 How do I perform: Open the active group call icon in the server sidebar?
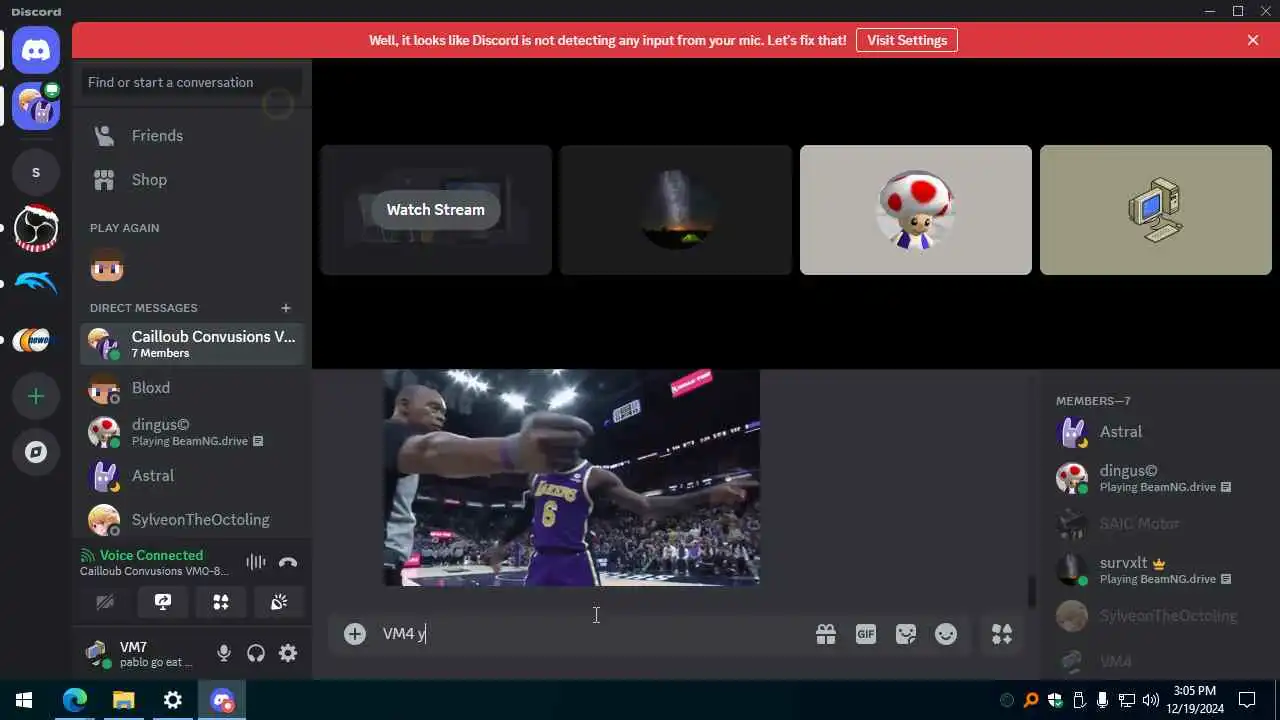point(36,106)
